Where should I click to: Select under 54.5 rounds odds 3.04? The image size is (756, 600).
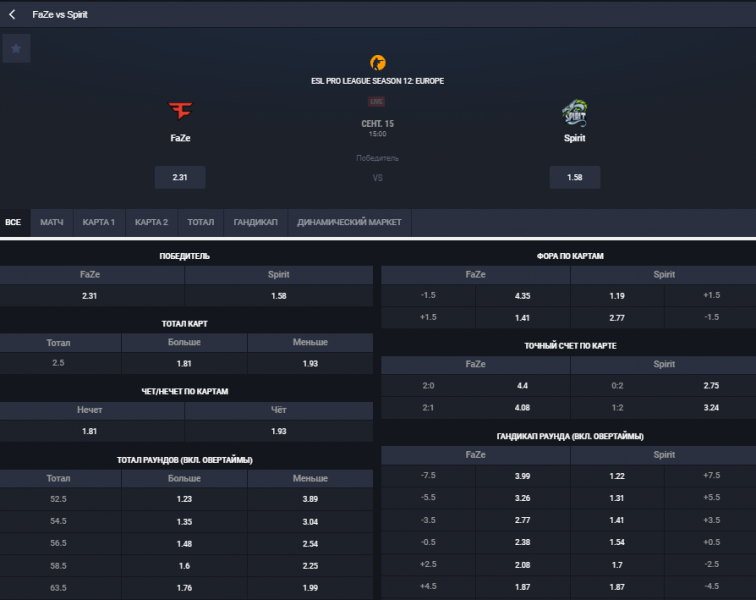310,521
